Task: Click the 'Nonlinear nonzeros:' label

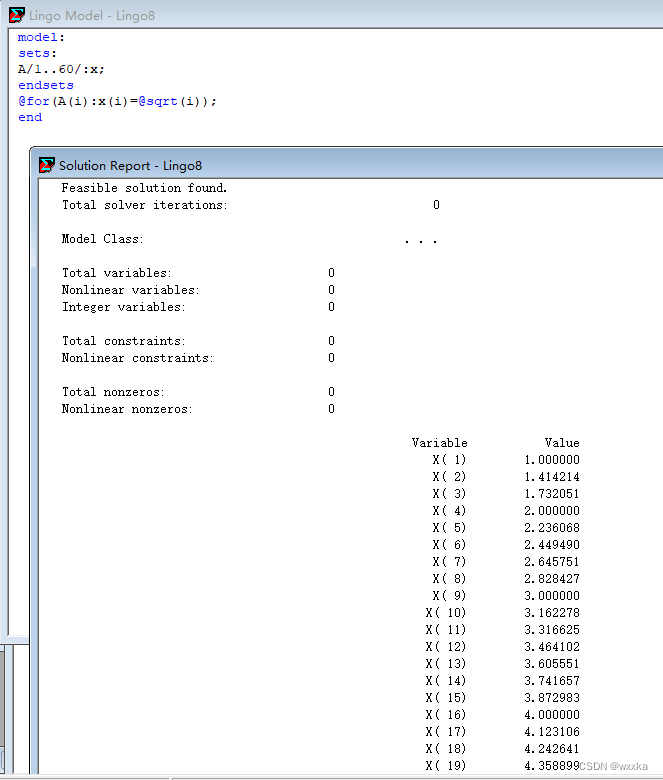Action: coord(127,409)
